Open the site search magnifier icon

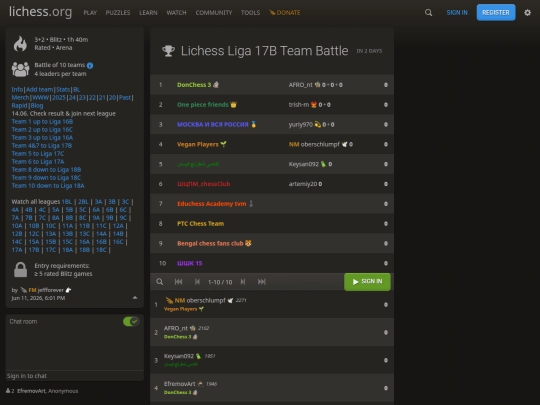point(428,13)
